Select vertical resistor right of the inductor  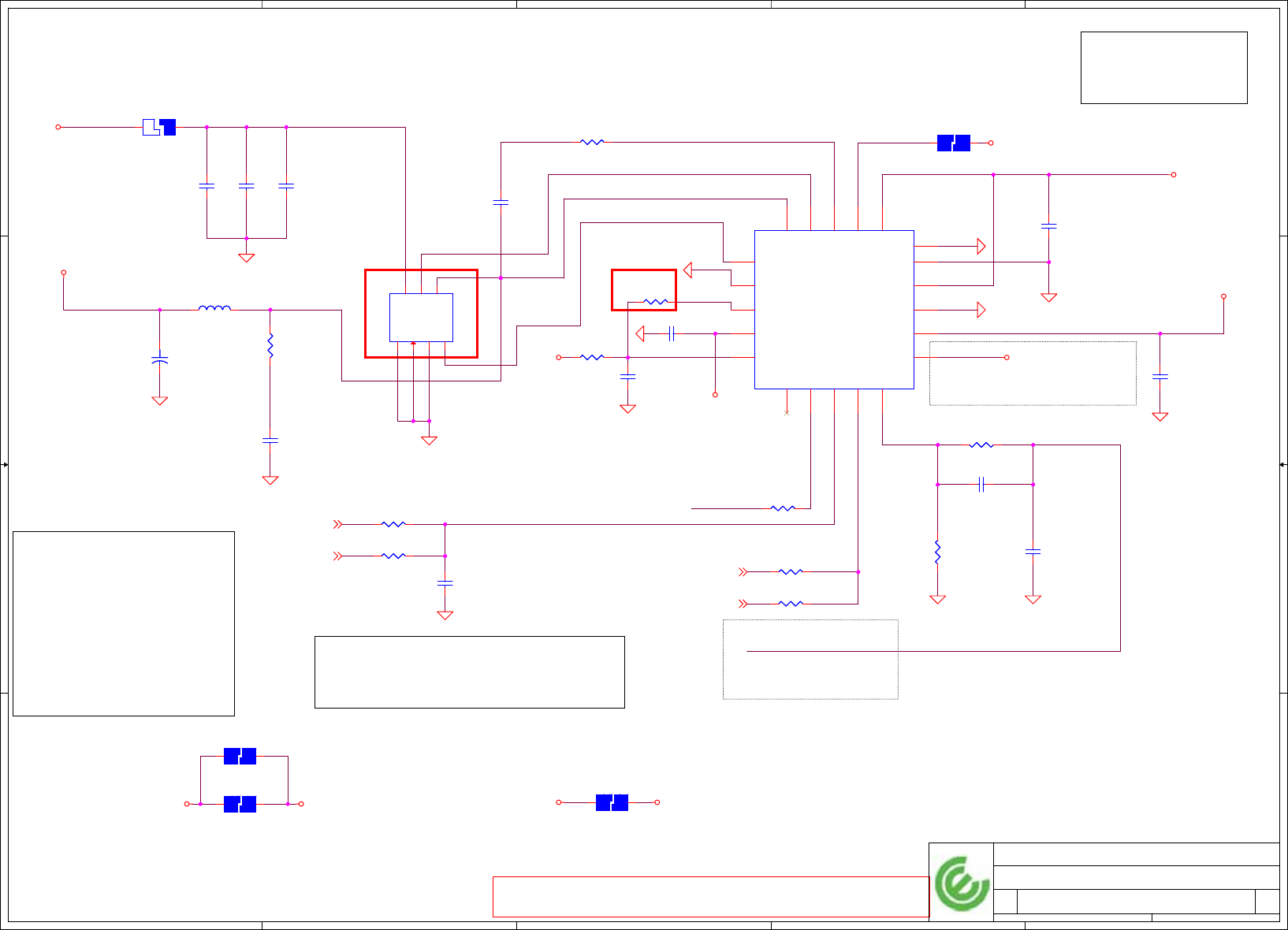click(x=270, y=346)
